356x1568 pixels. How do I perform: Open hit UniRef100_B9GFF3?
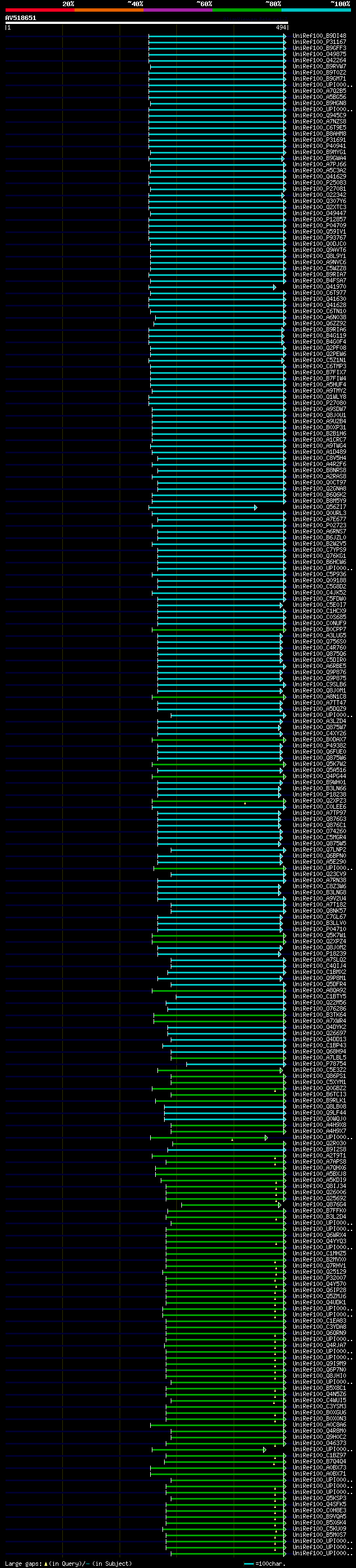coord(319,48)
